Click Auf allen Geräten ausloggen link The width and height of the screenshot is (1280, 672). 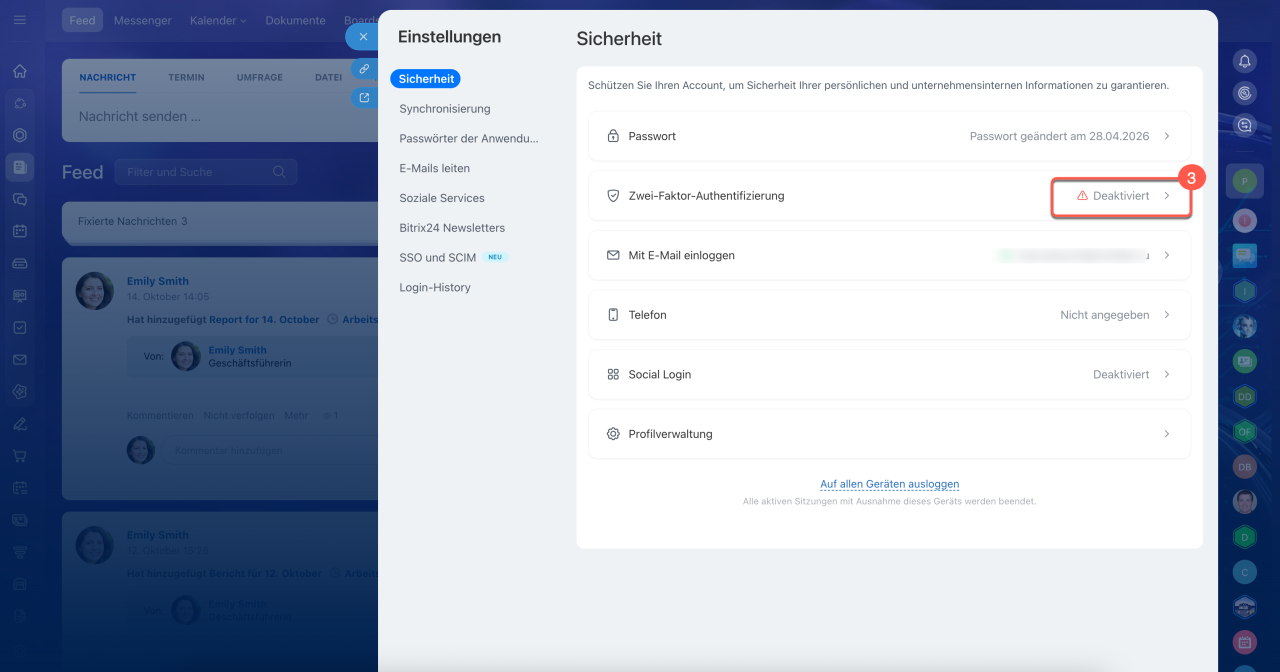890,484
